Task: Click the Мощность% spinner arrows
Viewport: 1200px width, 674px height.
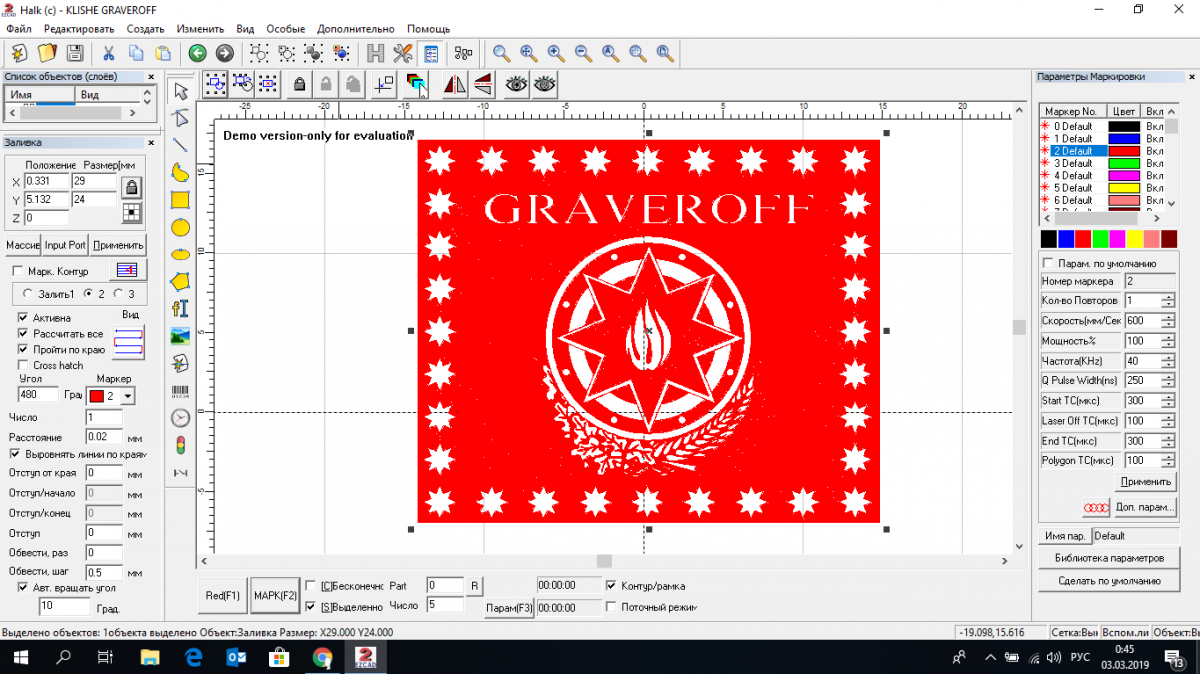Action: point(1168,341)
